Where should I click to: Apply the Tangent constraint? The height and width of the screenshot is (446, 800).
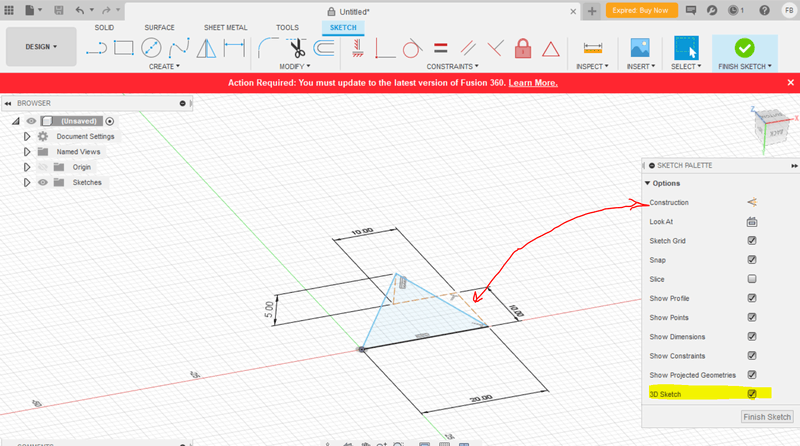tap(412, 48)
